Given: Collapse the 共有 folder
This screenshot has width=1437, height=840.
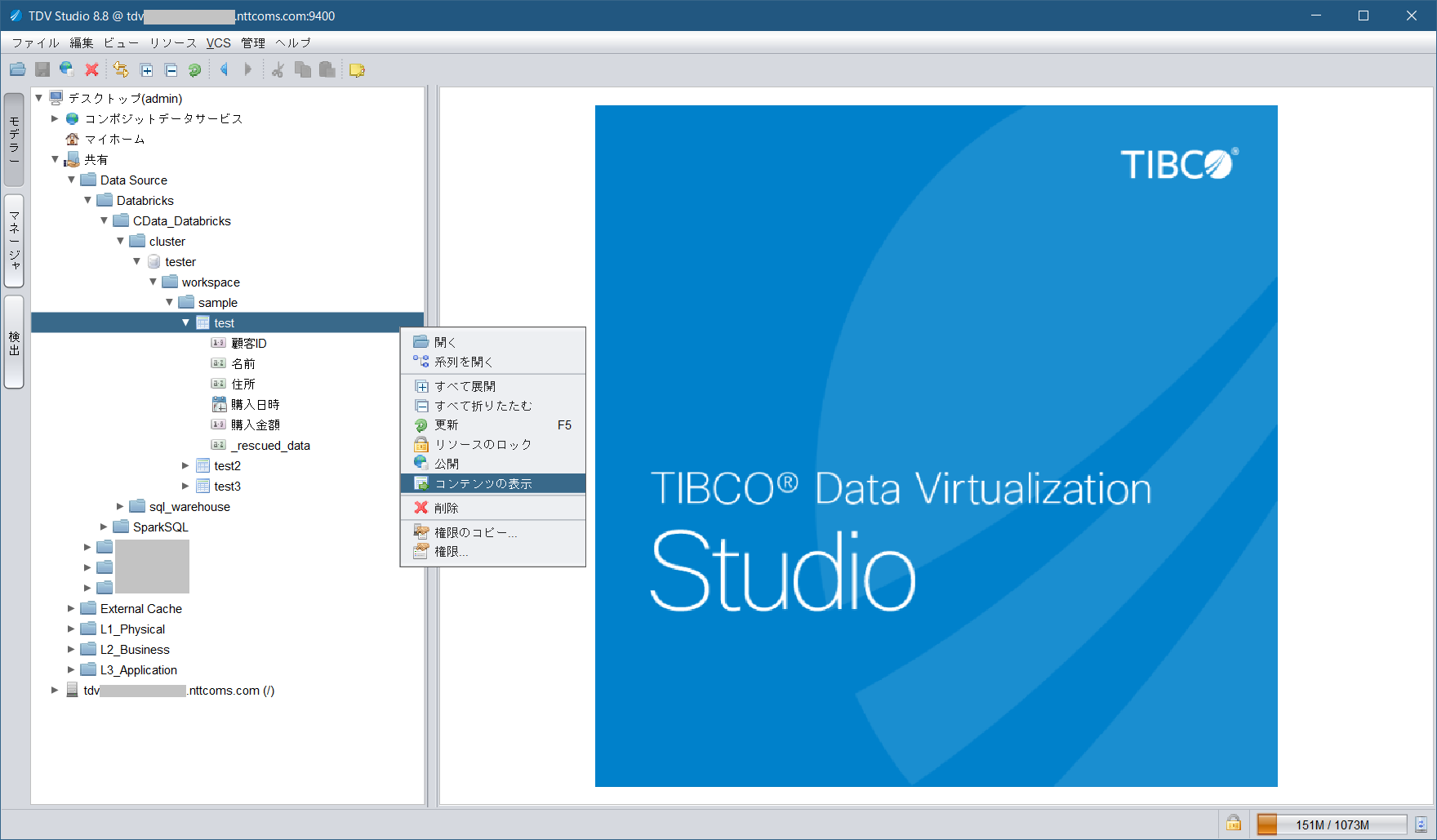Looking at the screenshot, I should point(55,159).
